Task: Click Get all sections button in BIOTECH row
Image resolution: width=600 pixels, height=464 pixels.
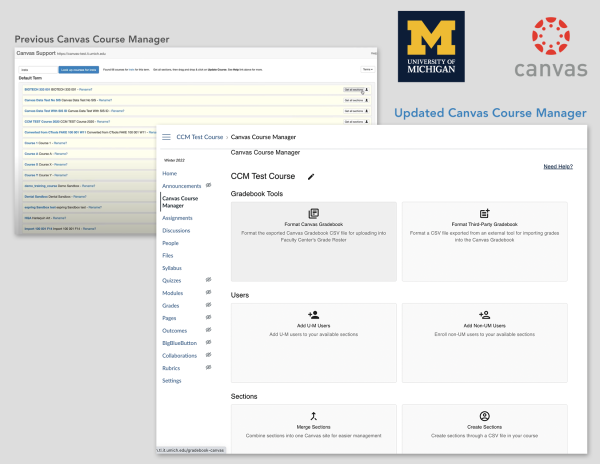Action: click(x=354, y=90)
